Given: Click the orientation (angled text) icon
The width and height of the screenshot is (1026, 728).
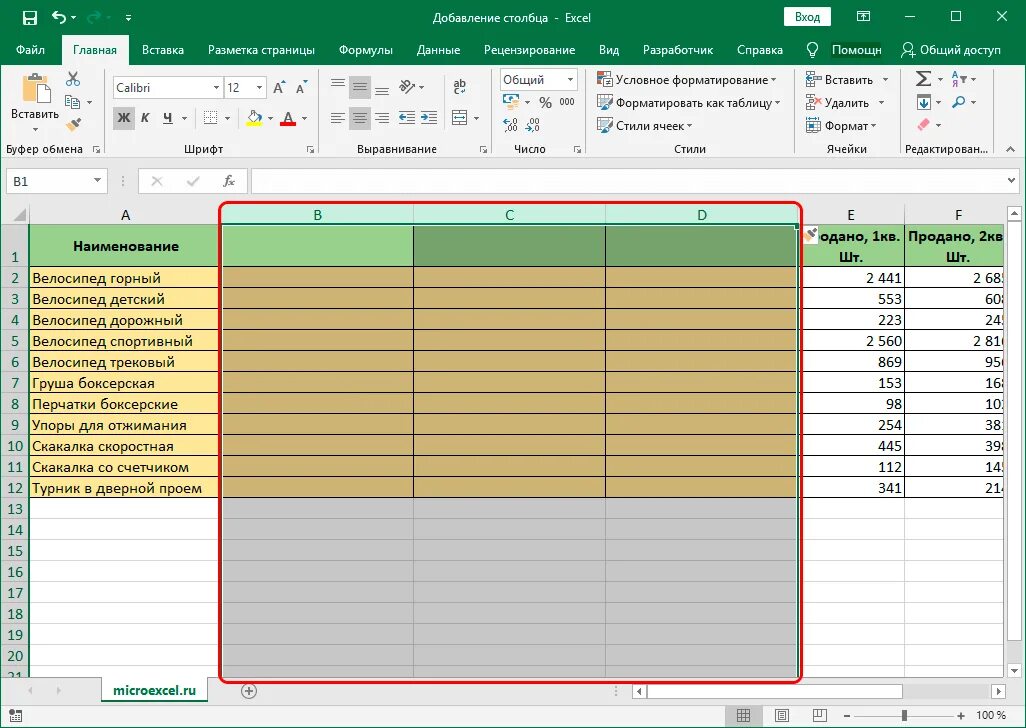Looking at the screenshot, I should pos(408,86).
